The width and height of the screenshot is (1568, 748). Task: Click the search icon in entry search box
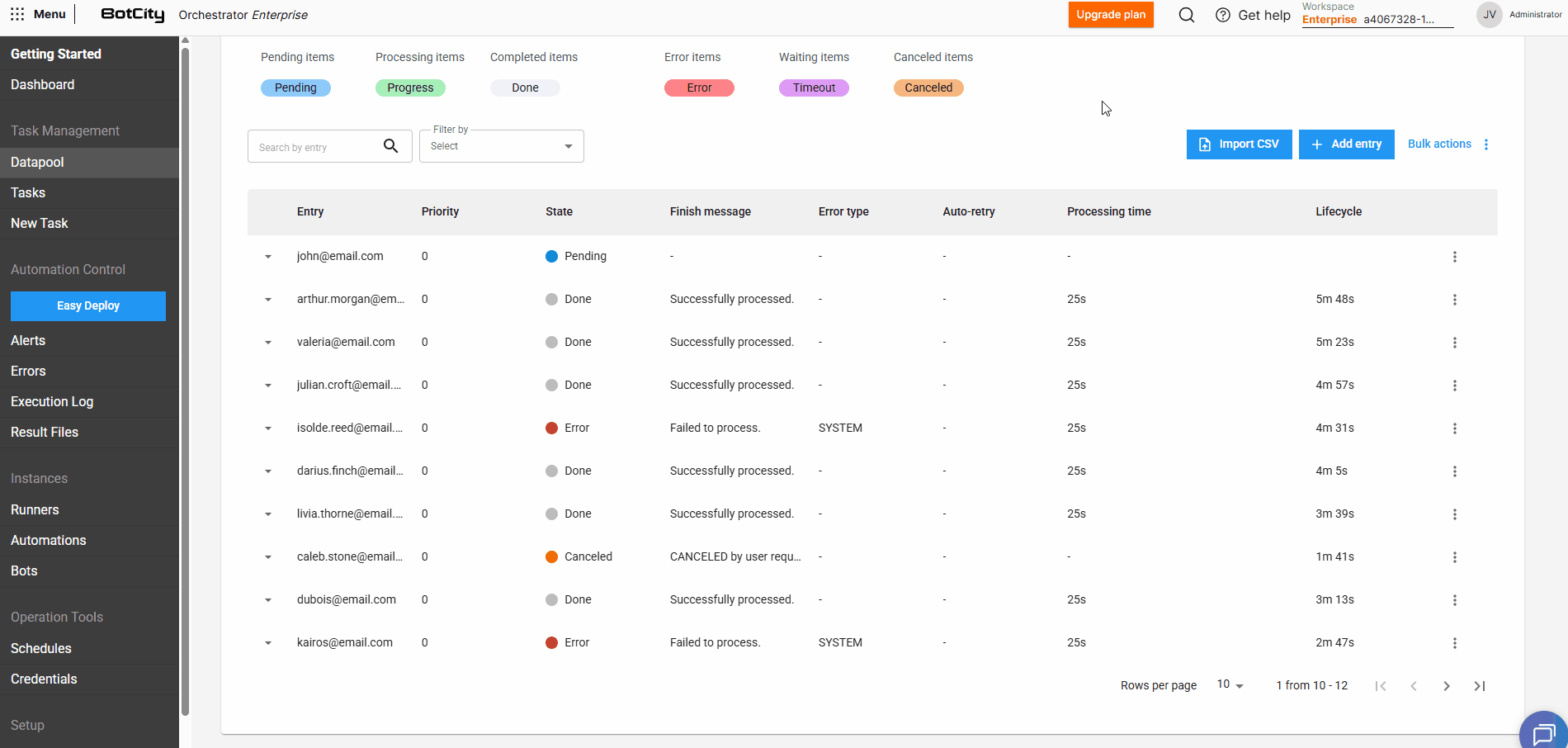pos(391,146)
